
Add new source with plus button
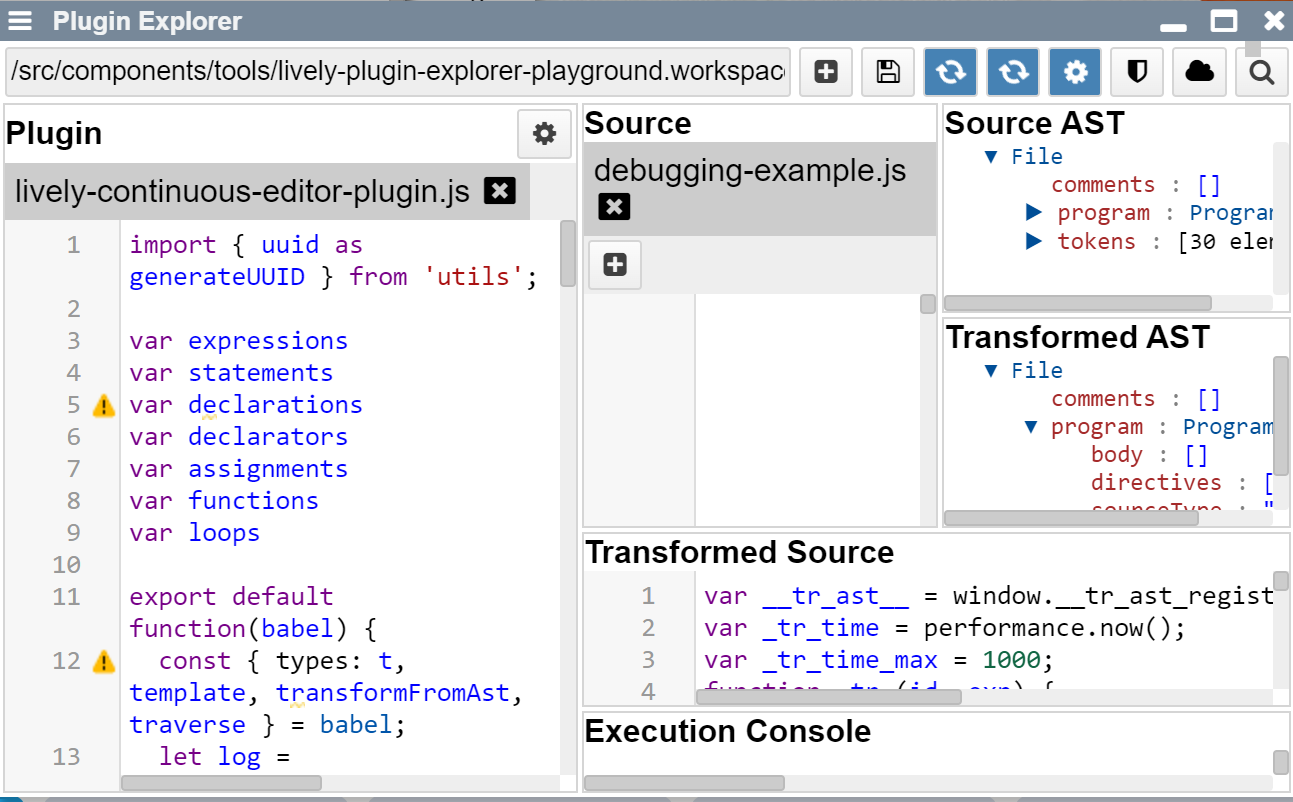(x=615, y=265)
